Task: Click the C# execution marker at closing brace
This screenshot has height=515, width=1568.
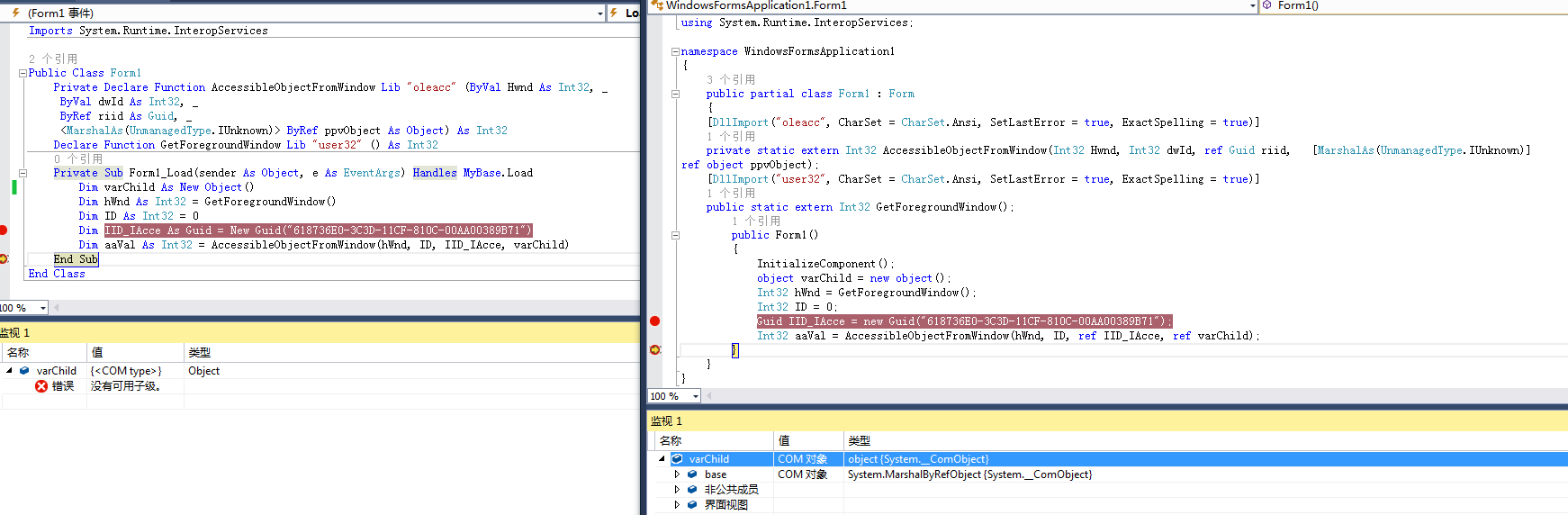Action: tap(654, 350)
